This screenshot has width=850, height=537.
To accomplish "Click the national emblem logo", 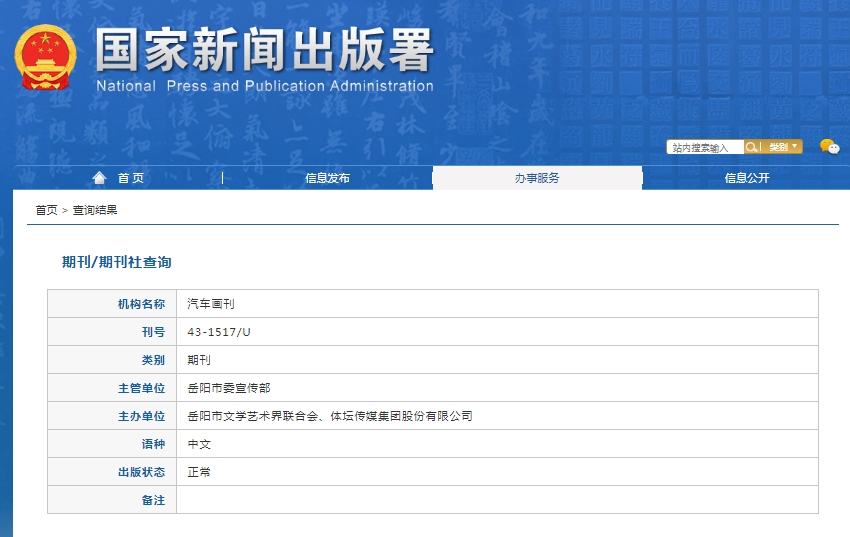I will (x=46, y=57).
